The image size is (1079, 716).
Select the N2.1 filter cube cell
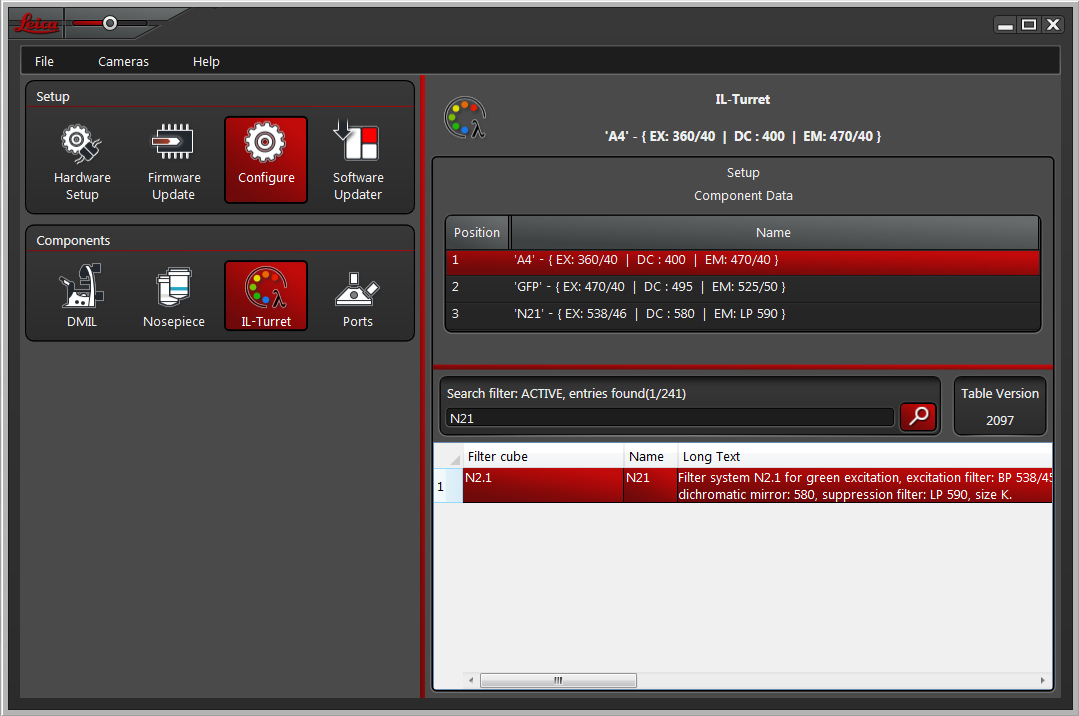pos(543,486)
